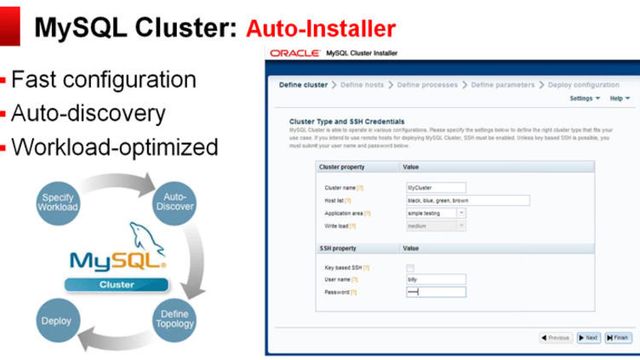Click the help icon beside Password
The width and height of the screenshot is (640, 360).
tap(353, 292)
